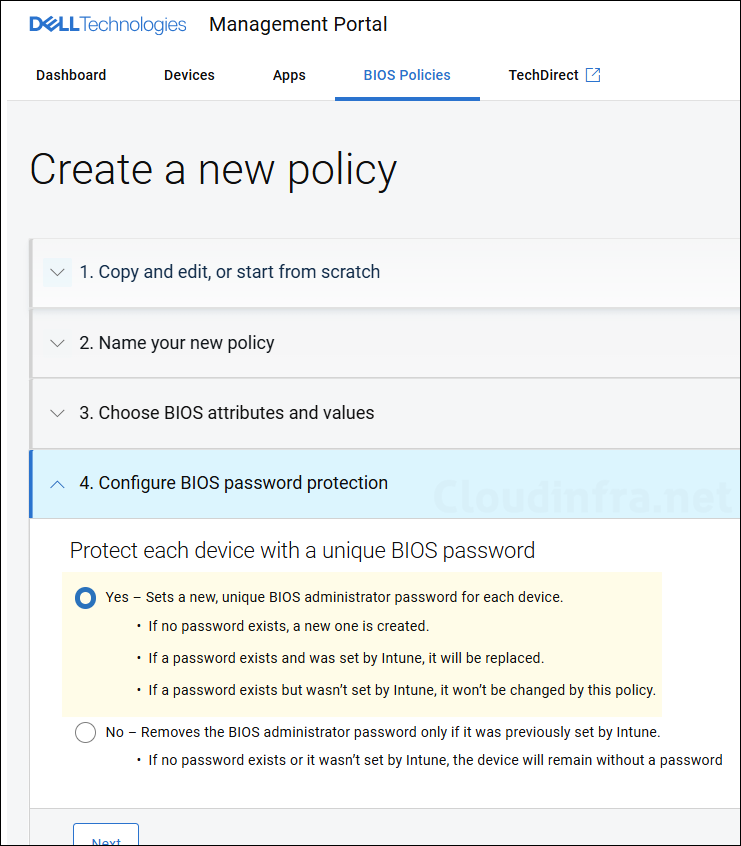Open the Dashboard tab
The height and width of the screenshot is (846, 741).
pyautogui.click(x=71, y=75)
